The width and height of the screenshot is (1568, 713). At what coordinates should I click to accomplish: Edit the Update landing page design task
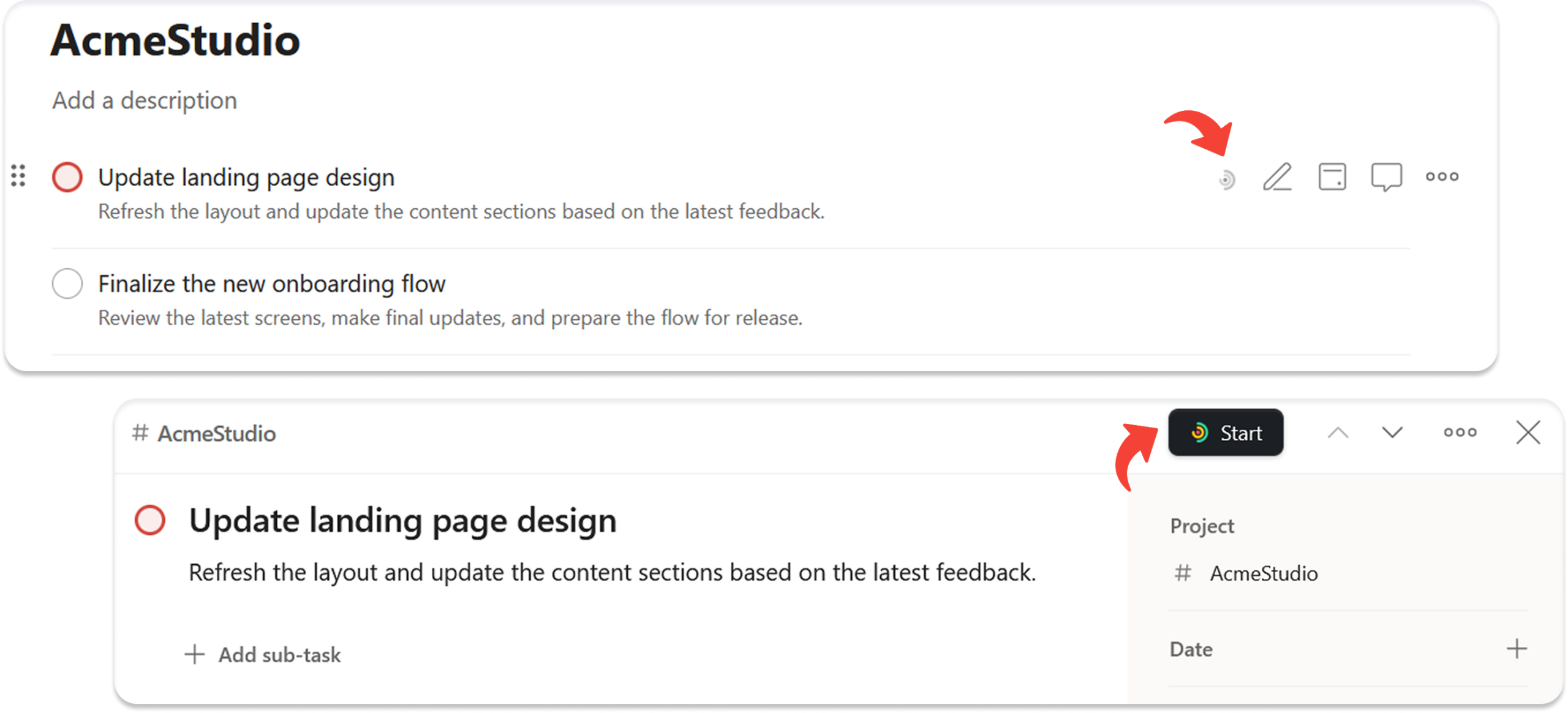pyautogui.click(x=1278, y=178)
